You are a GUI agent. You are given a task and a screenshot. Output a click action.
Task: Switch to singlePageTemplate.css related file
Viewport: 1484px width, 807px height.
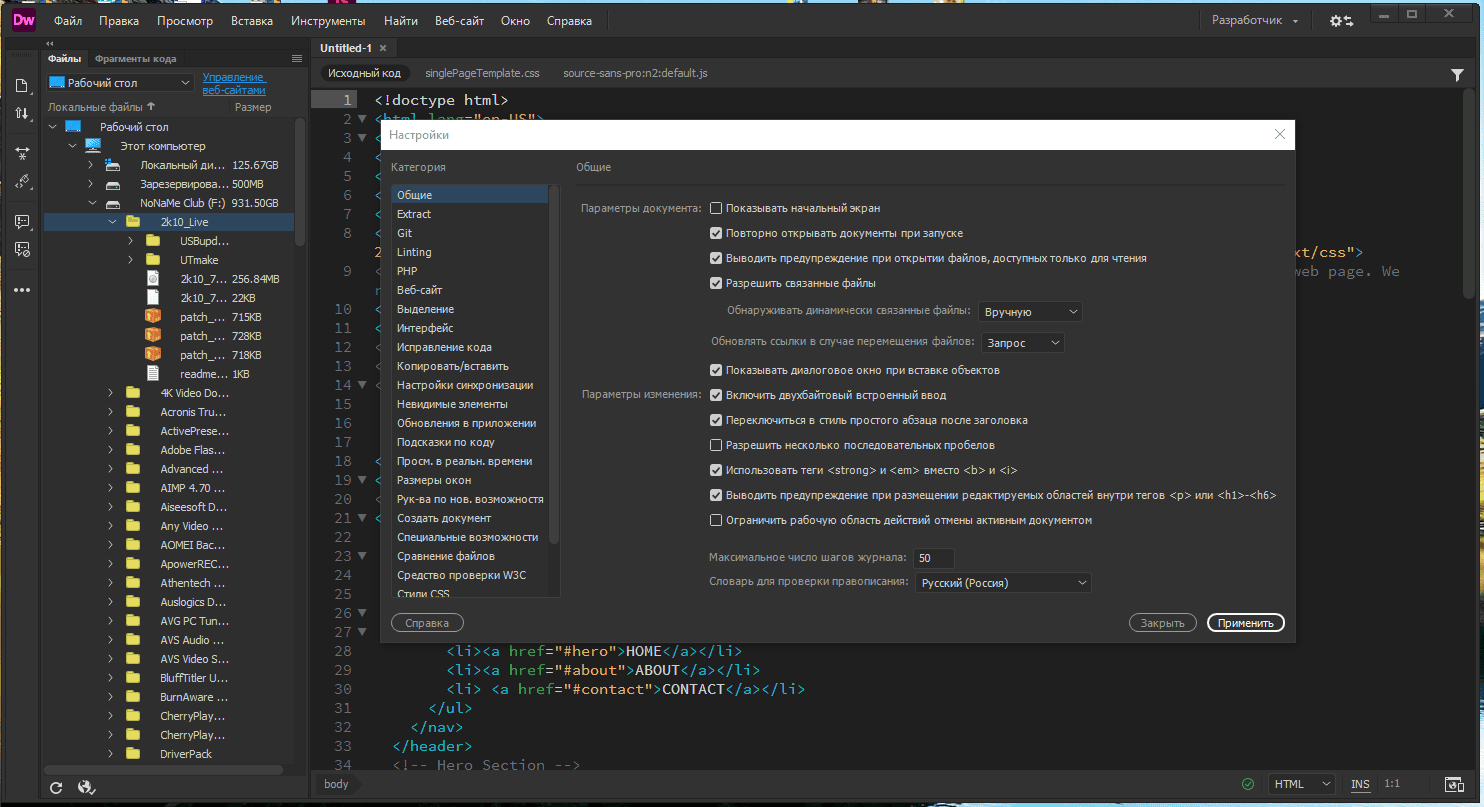point(482,73)
